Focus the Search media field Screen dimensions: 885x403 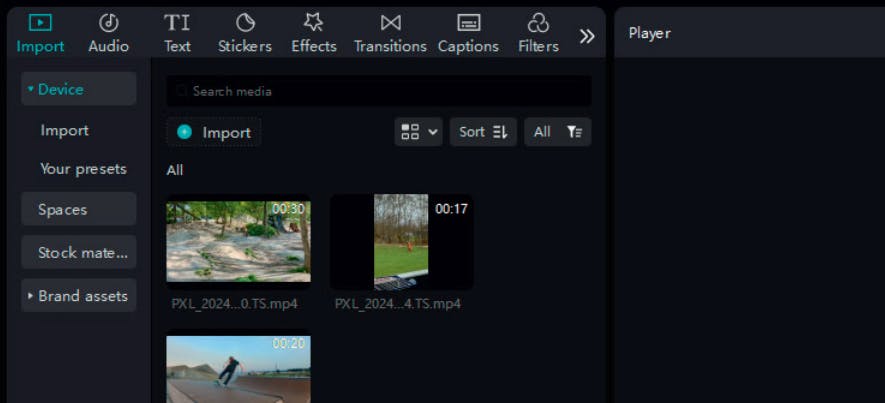coord(379,91)
